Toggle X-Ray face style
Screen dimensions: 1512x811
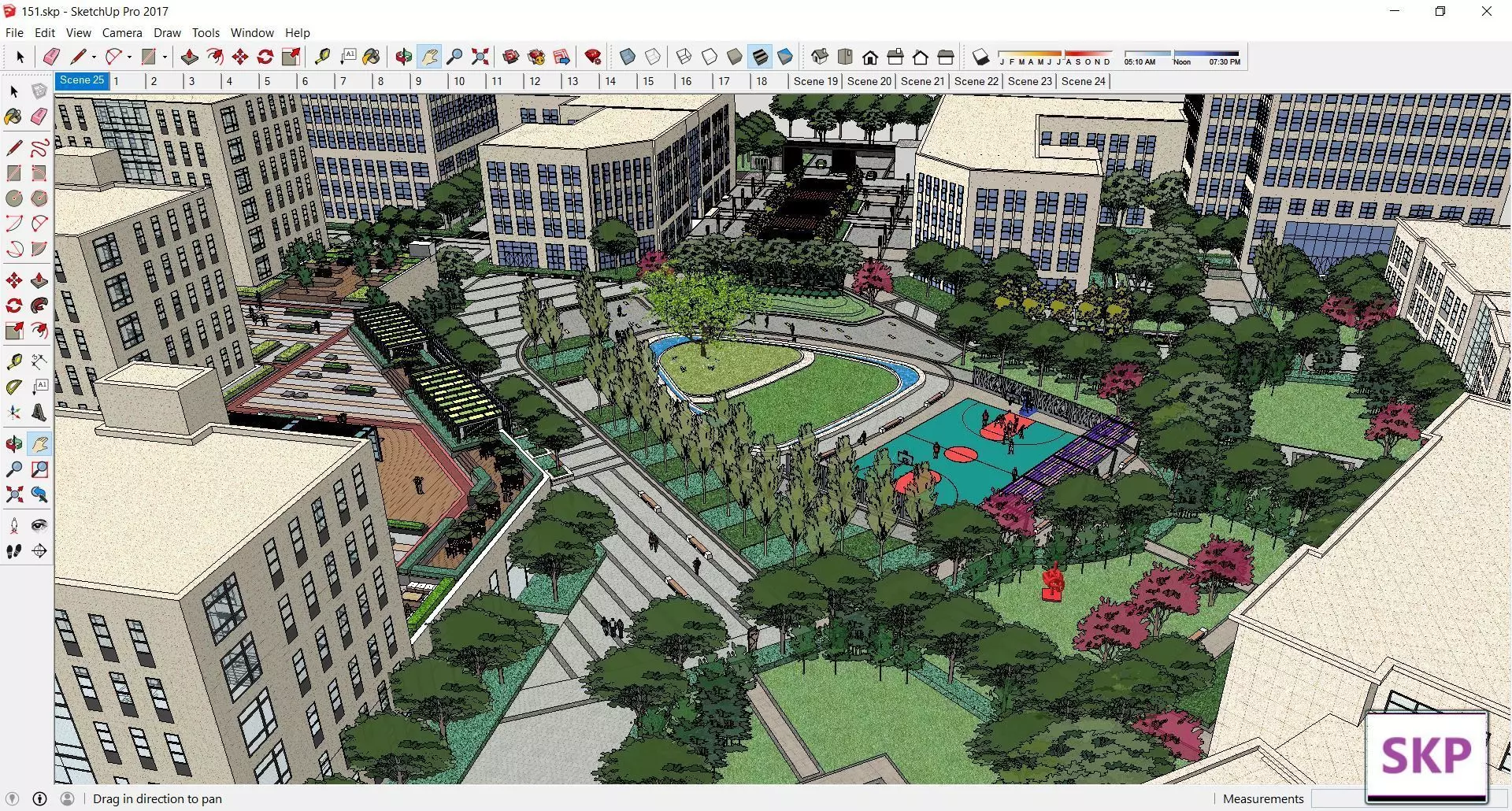[x=628, y=57]
